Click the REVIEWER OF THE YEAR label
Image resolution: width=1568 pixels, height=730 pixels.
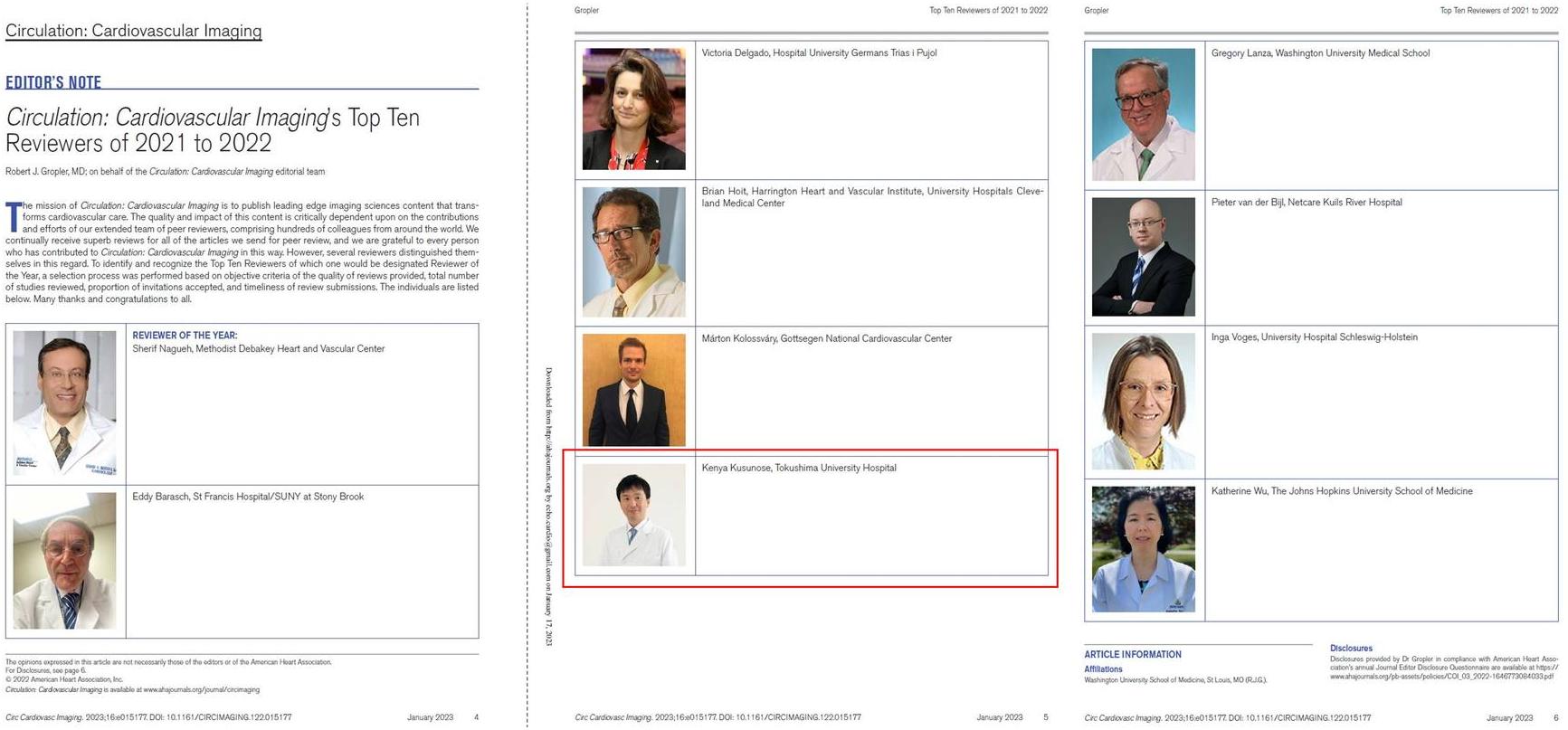pyautogui.click(x=185, y=336)
